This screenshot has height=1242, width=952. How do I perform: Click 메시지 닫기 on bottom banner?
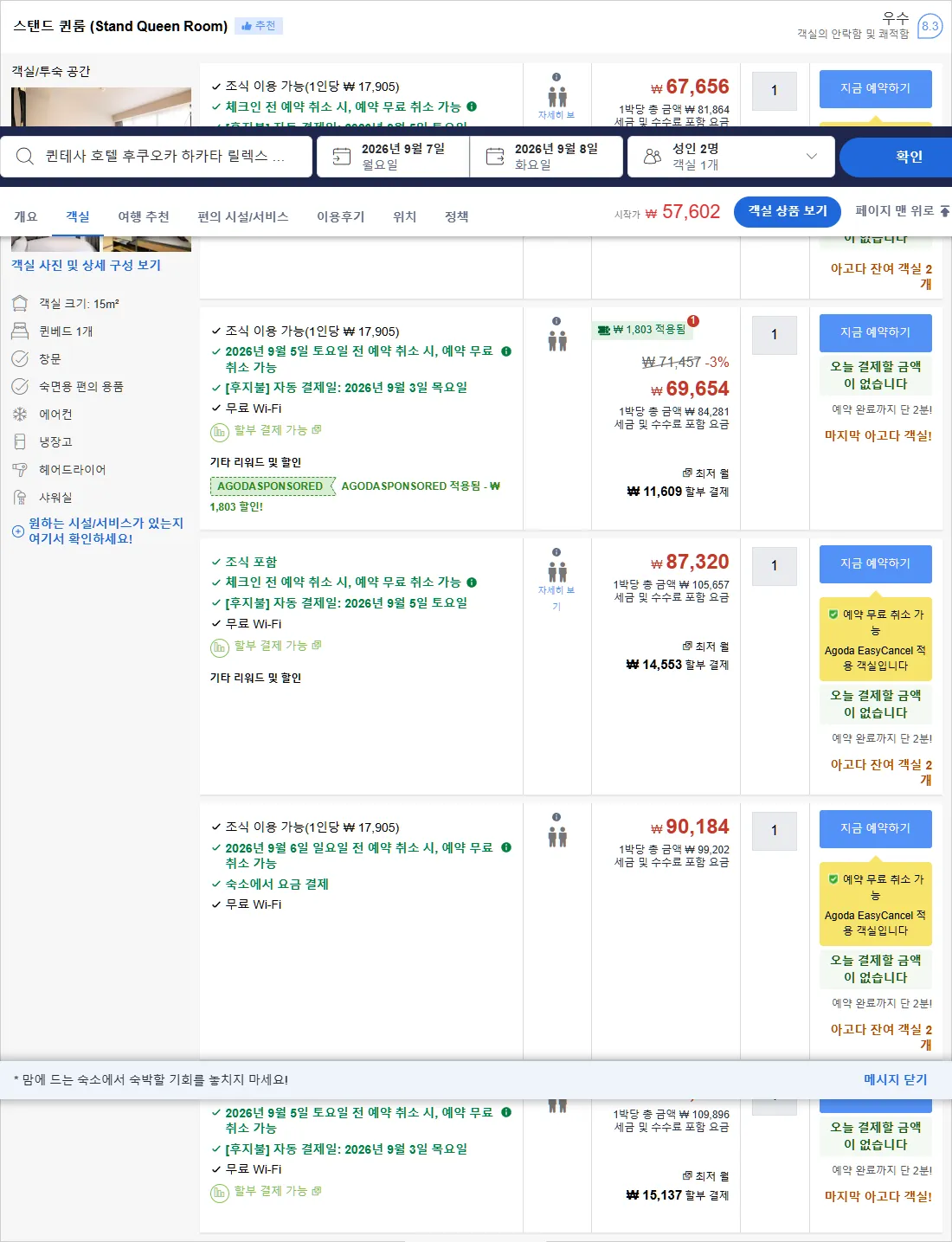895,1080
